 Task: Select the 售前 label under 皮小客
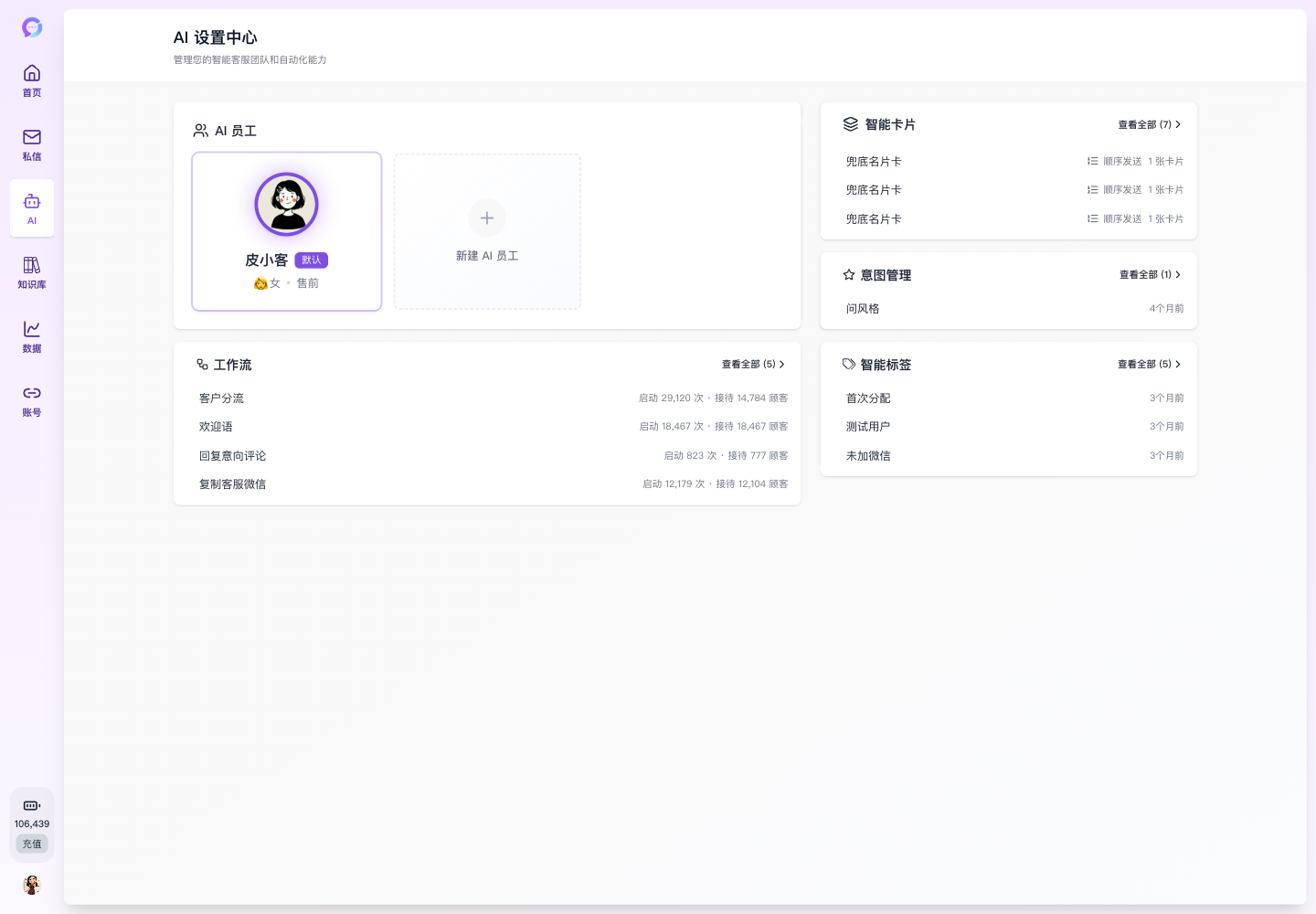[x=308, y=283]
